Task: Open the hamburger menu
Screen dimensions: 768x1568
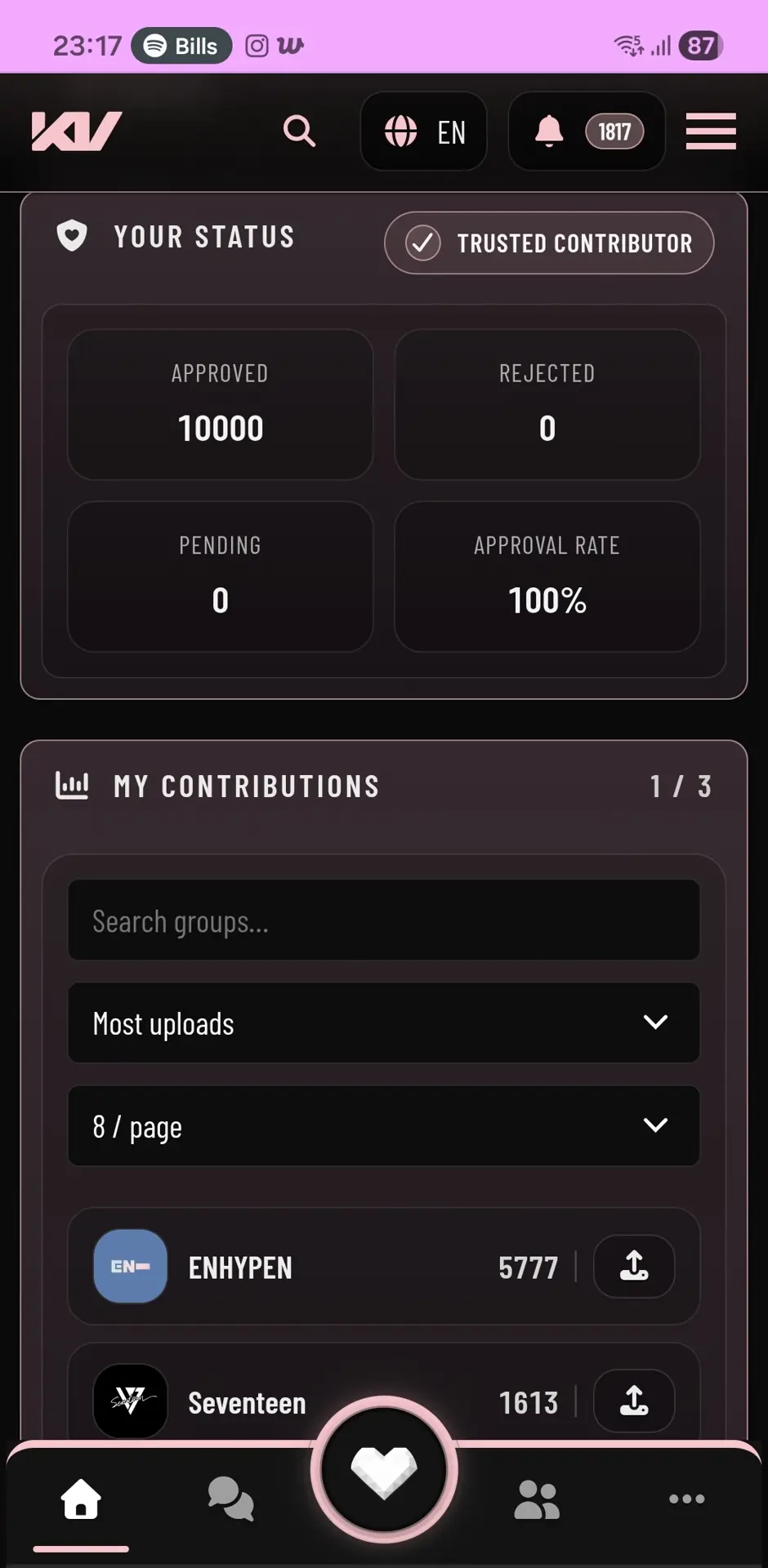Action: (711, 131)
